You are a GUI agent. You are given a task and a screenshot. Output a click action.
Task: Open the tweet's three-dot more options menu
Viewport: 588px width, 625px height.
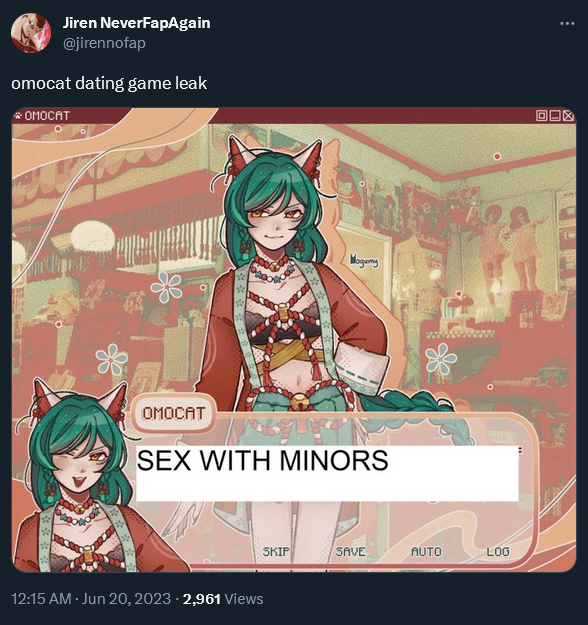[x=567, y=24]
